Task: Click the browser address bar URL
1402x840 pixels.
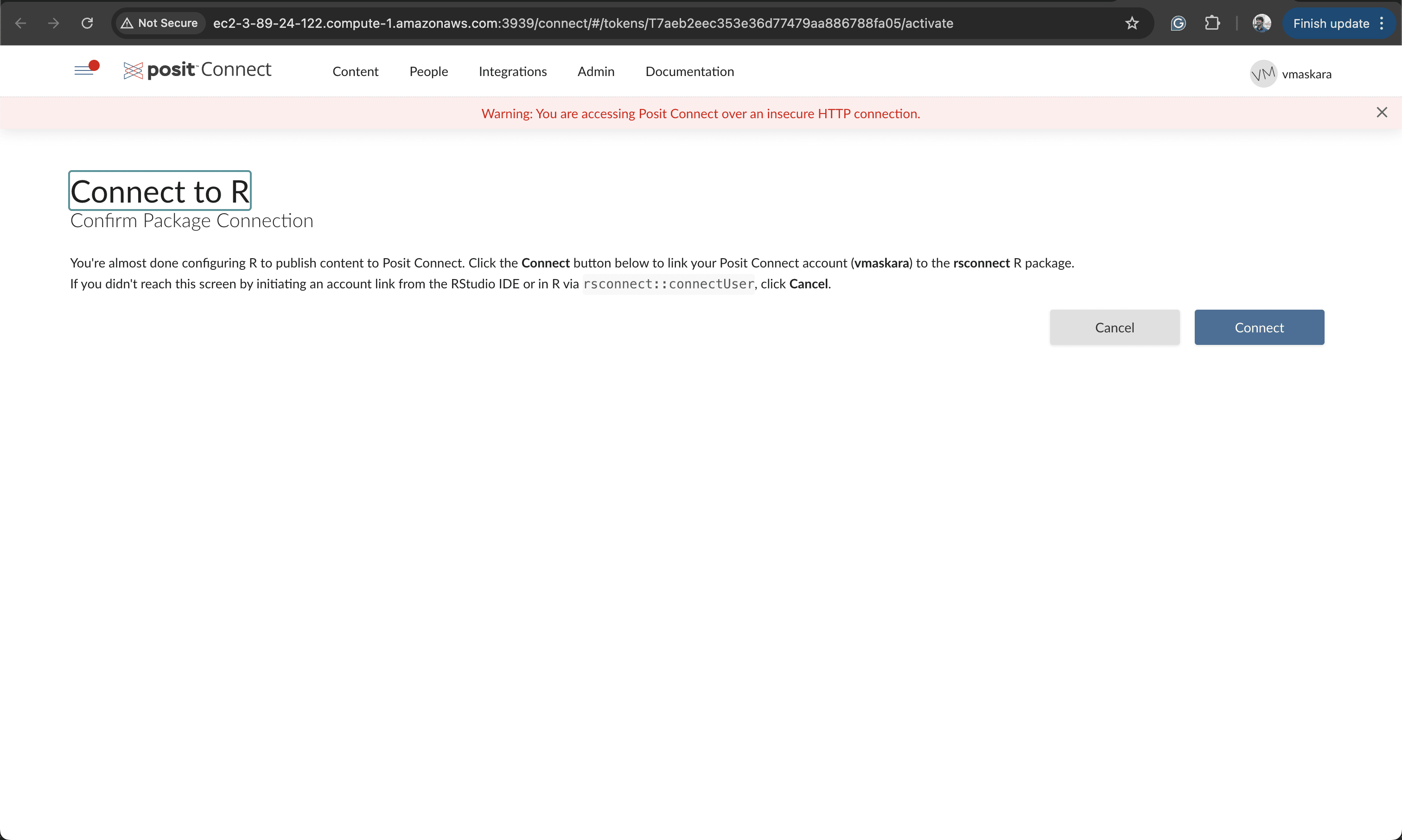Action: click(583, 23)
